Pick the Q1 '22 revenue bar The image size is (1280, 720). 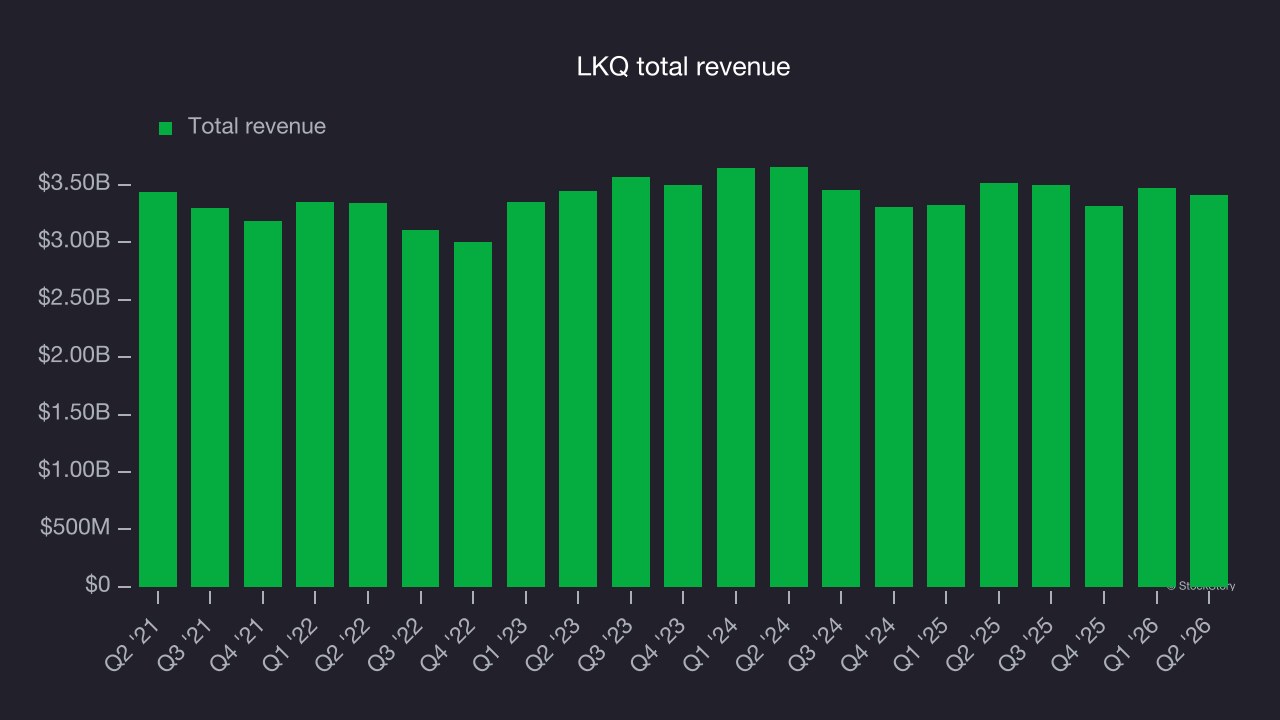click(315, 394)
